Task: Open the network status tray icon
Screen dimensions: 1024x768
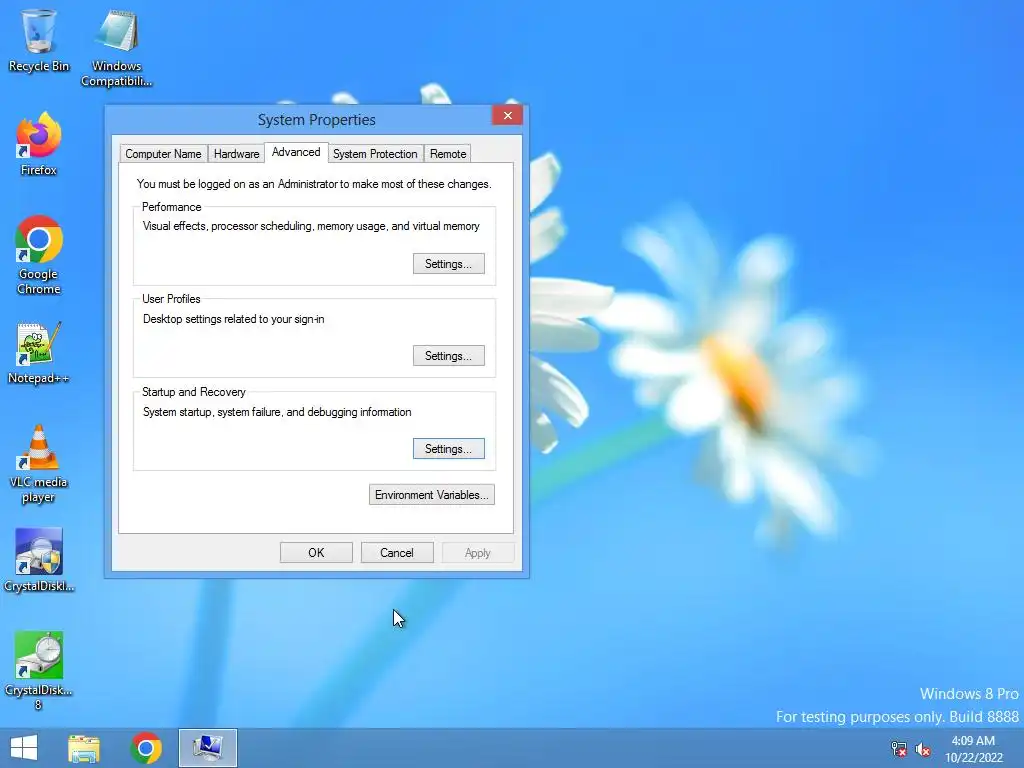Action: click(899, 749)
